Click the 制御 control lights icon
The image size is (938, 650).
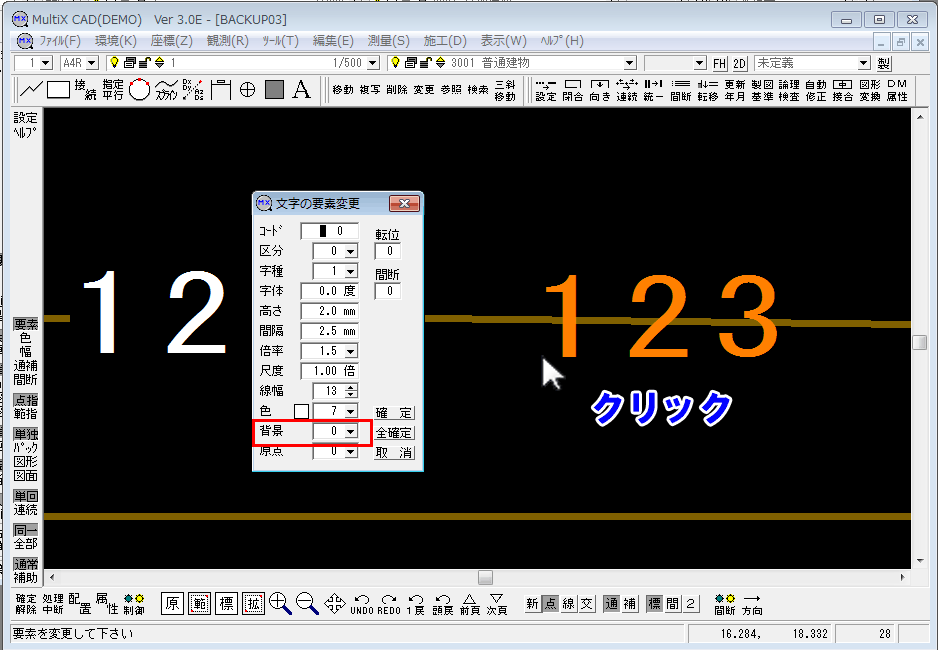(134, 605)
